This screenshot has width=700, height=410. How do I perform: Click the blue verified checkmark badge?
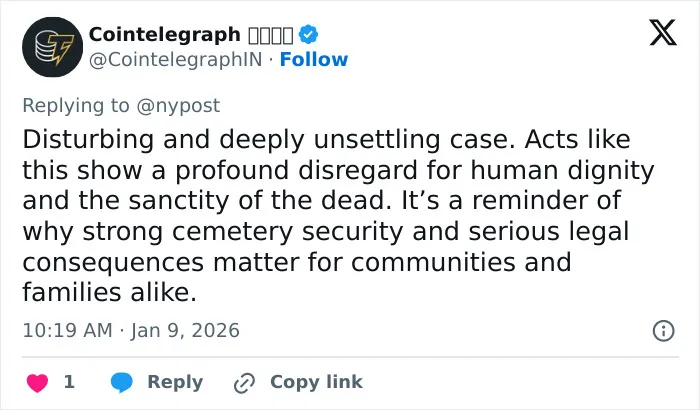(308, 34)
